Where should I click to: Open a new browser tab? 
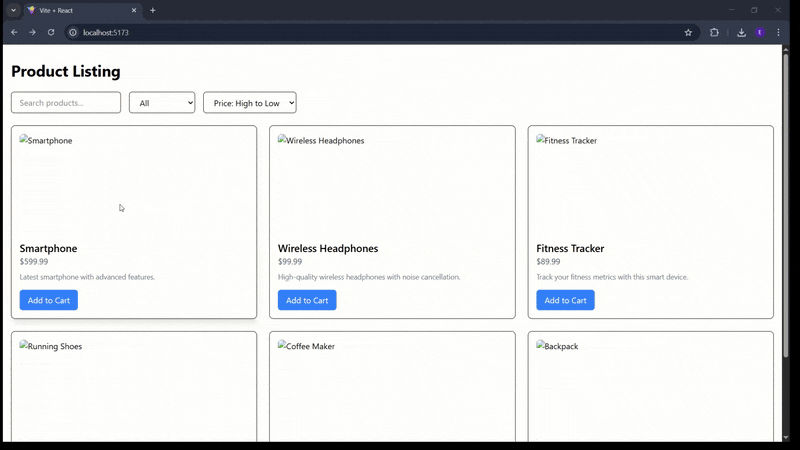coord(153,10)
